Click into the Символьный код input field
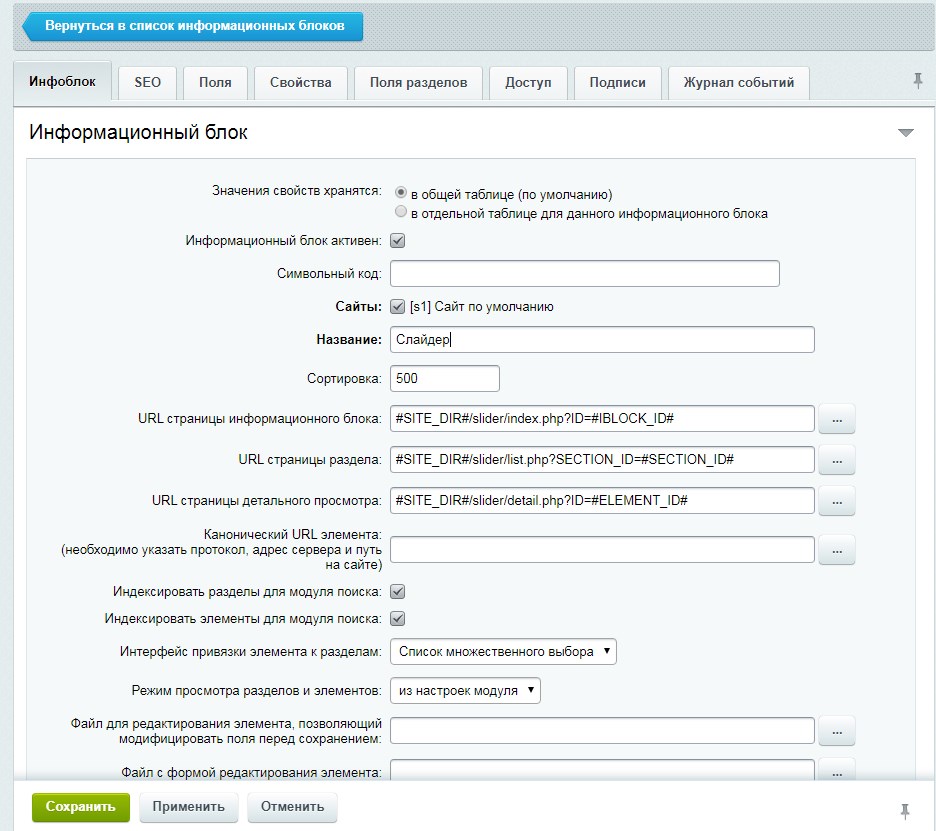 coord(584,274)
